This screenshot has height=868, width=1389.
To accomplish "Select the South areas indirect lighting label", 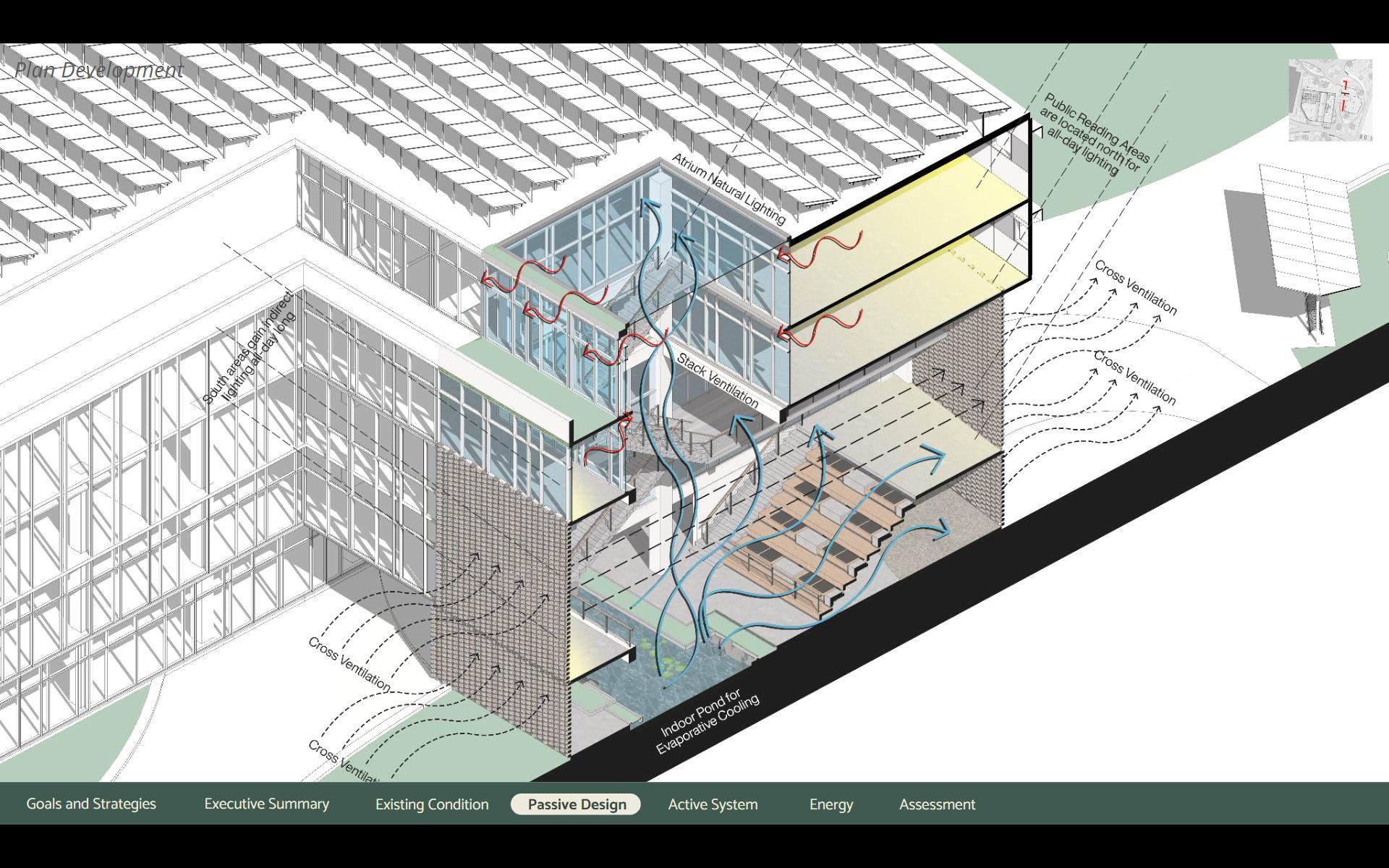I will click(x=250, y=347).
